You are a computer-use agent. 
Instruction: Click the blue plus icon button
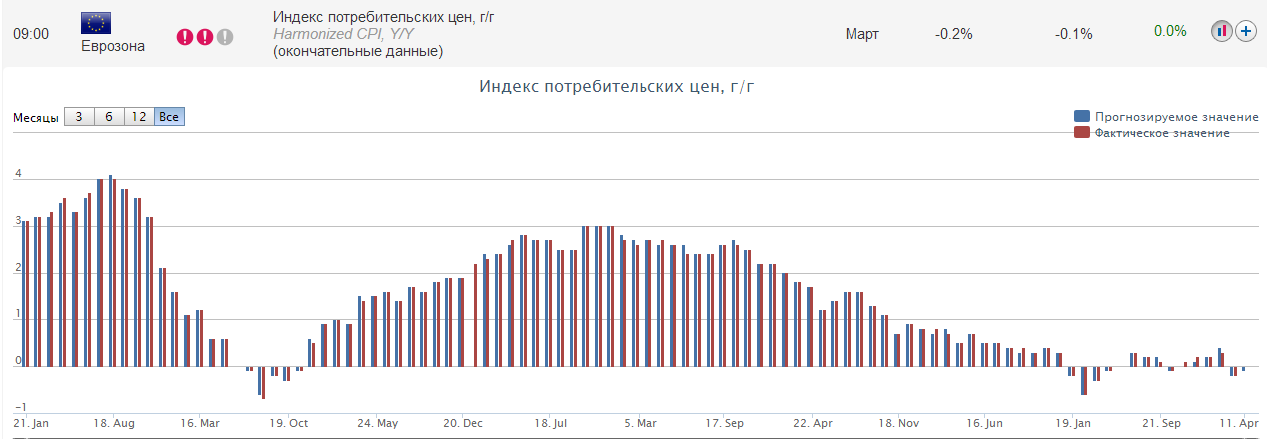1246,31
